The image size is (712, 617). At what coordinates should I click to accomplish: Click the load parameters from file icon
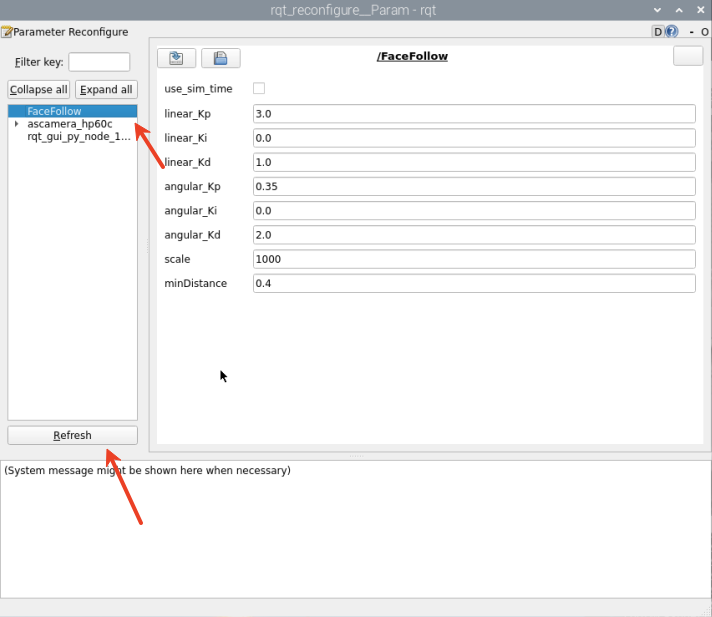(x=176, y=58)
